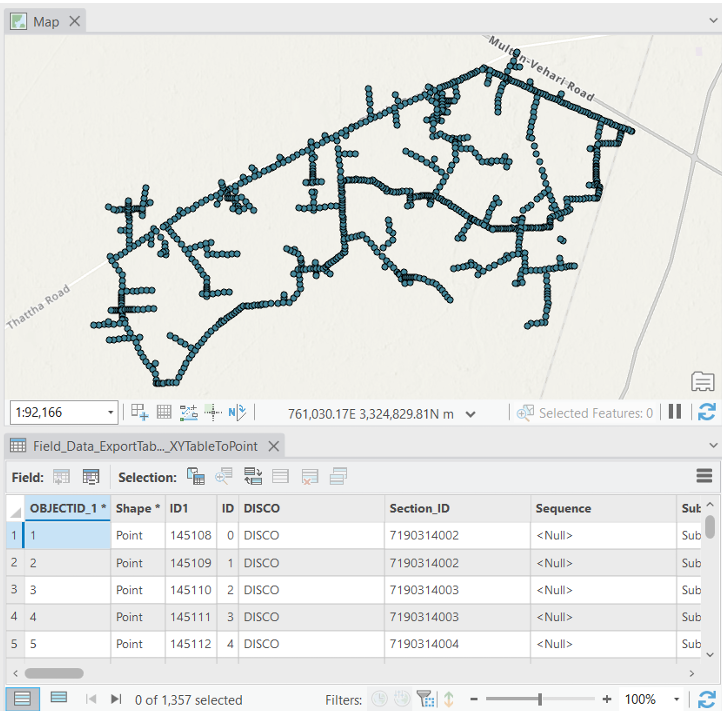Screen dimensions: 722x711
Task: Go to first table record
Action: coord(91,699)
